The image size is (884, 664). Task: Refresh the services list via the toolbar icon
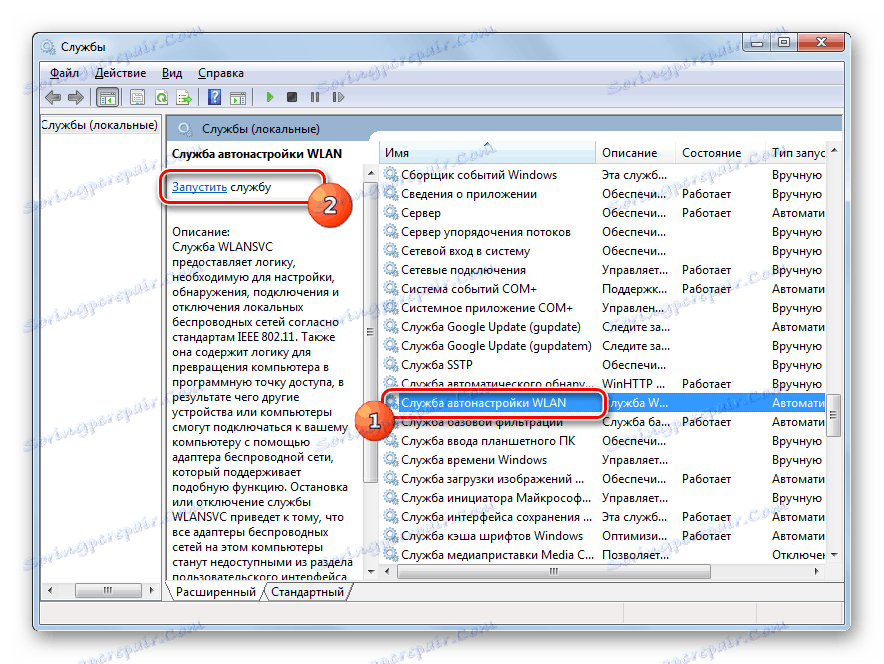pyautogui.click(x=162, y=98)
